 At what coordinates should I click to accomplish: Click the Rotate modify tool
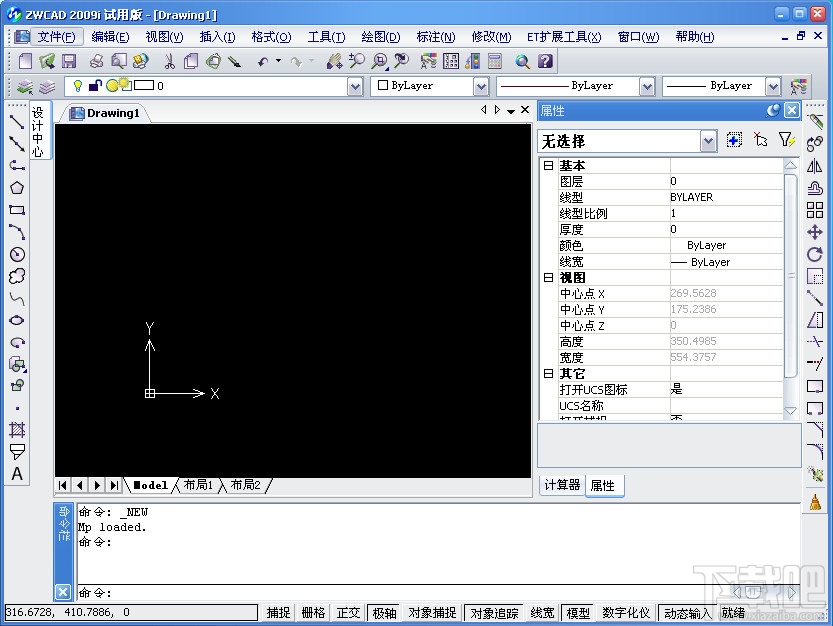tap(814, 255)
